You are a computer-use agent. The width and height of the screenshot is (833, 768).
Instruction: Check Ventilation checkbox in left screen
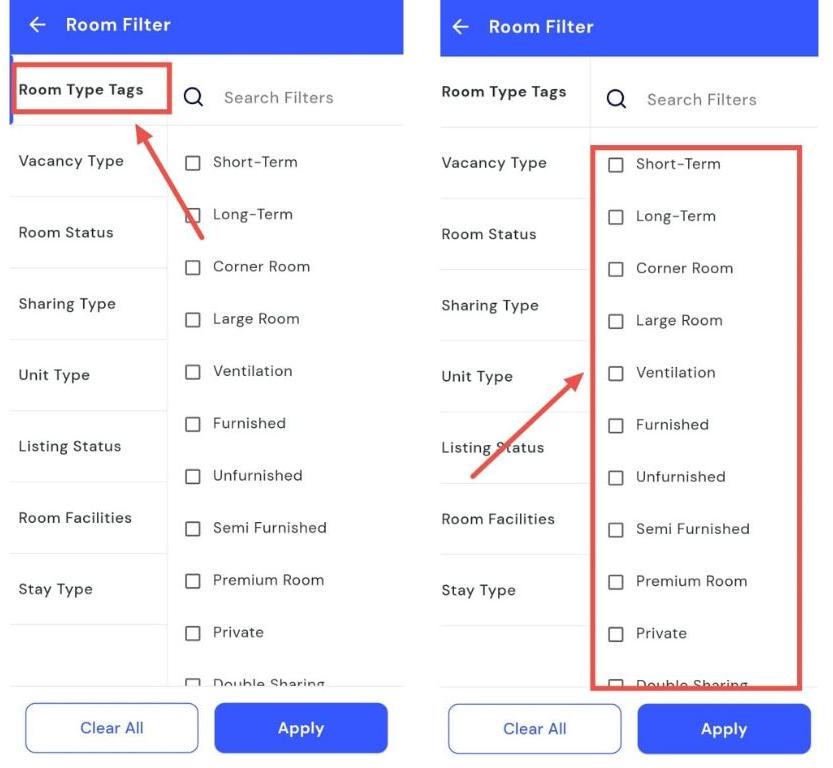[193, 372]
